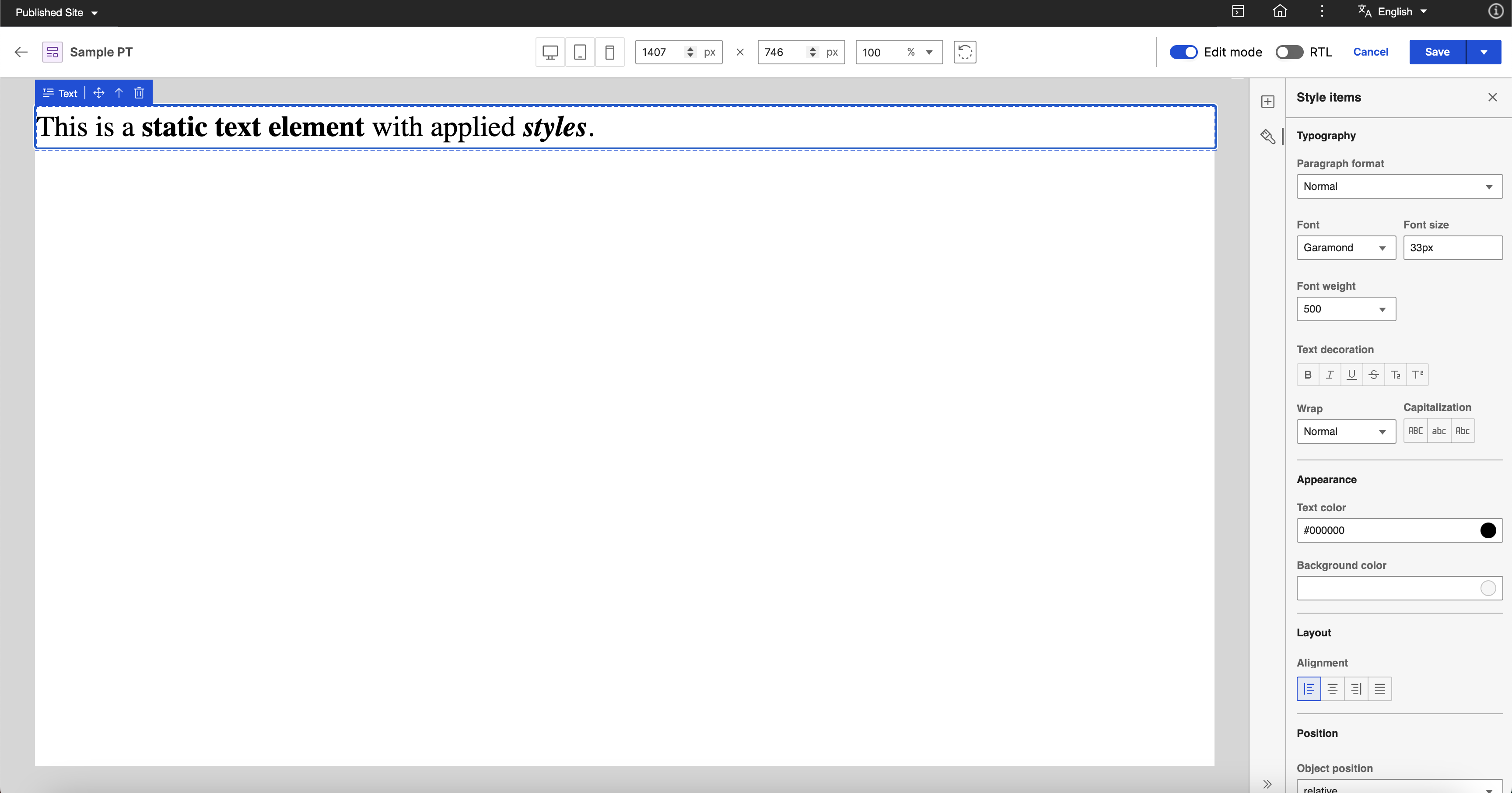Open the Paragraph format dropdown
This screenshot has height=793, width=1512.
pos(1399,187)
